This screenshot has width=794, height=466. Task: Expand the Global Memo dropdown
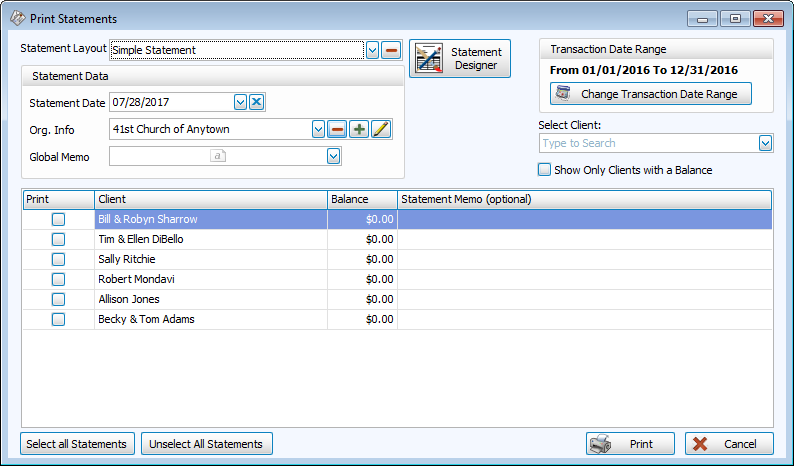pyautogui.click(x=333, y=156)
